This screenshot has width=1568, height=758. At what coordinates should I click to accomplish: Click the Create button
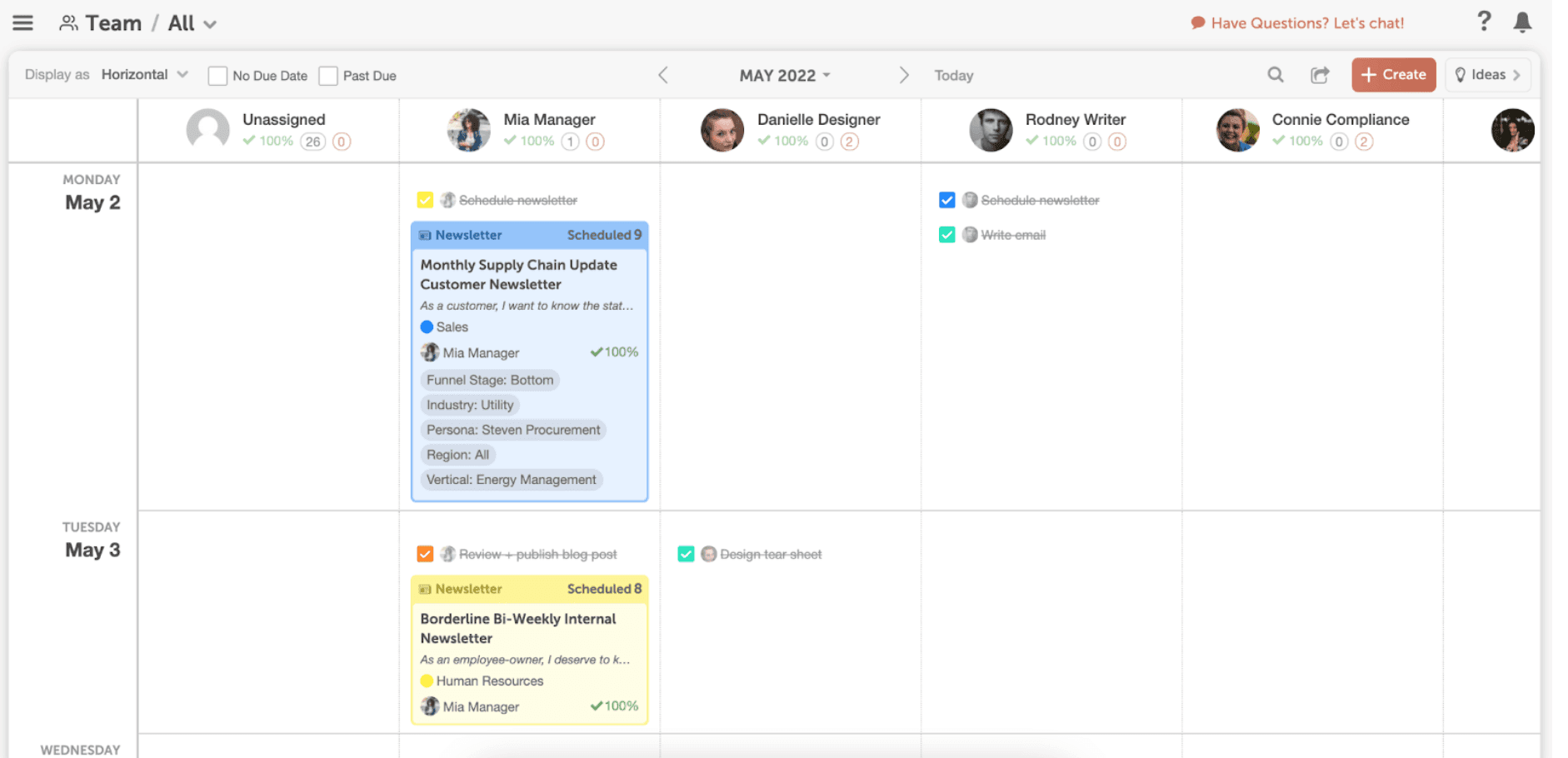1393,75
